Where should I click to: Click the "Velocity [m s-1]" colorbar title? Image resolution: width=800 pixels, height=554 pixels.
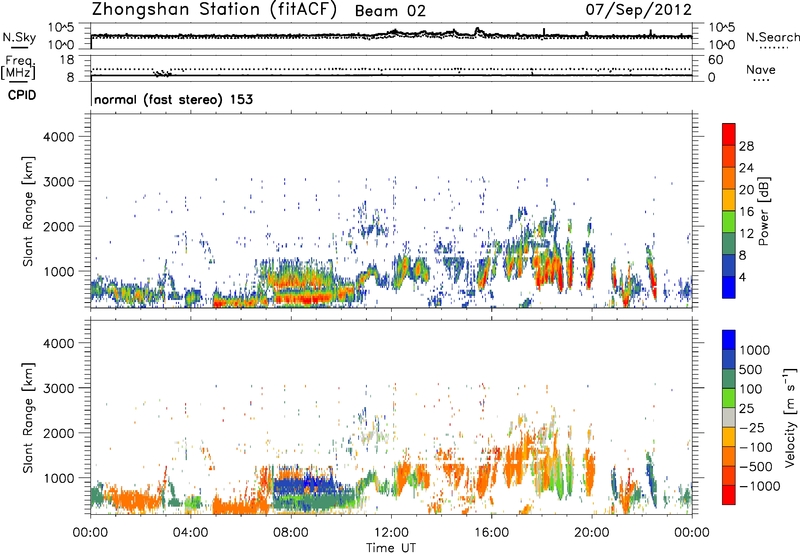coord(790,417)
